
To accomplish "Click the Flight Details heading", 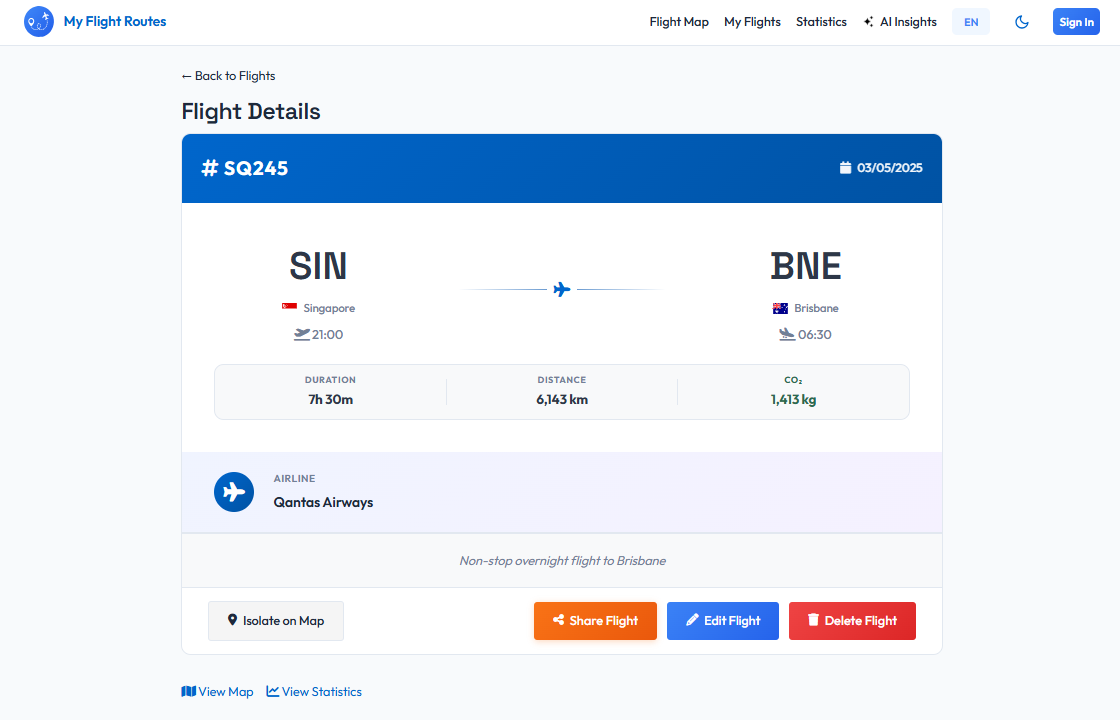I will 251,111.
